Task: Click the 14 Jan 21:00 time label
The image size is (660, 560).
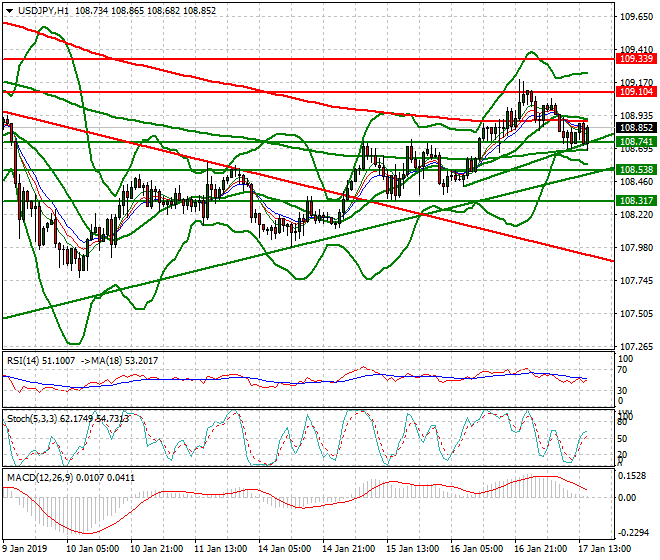Action: pyautogui.click(x=349, y=549)
